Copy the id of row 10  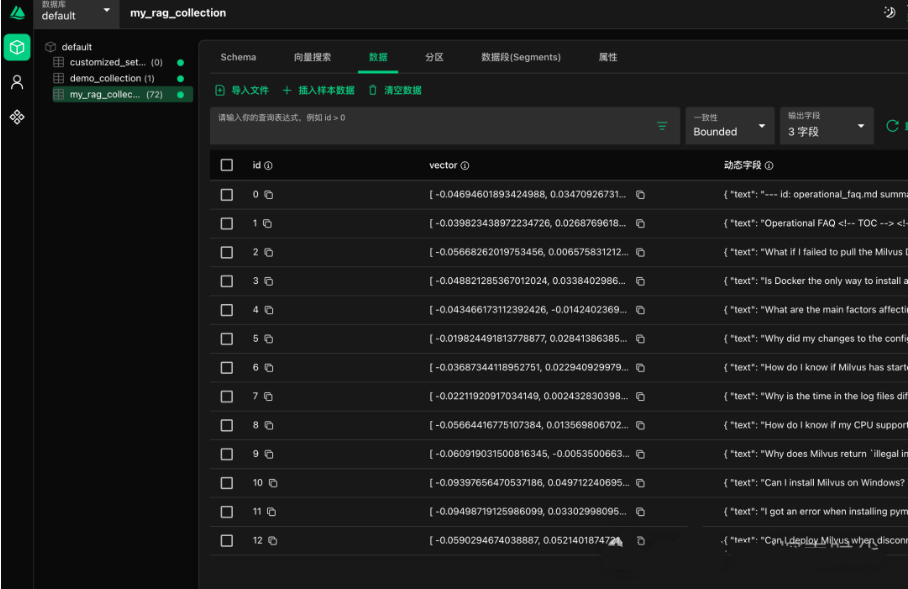tap(273, 483)
